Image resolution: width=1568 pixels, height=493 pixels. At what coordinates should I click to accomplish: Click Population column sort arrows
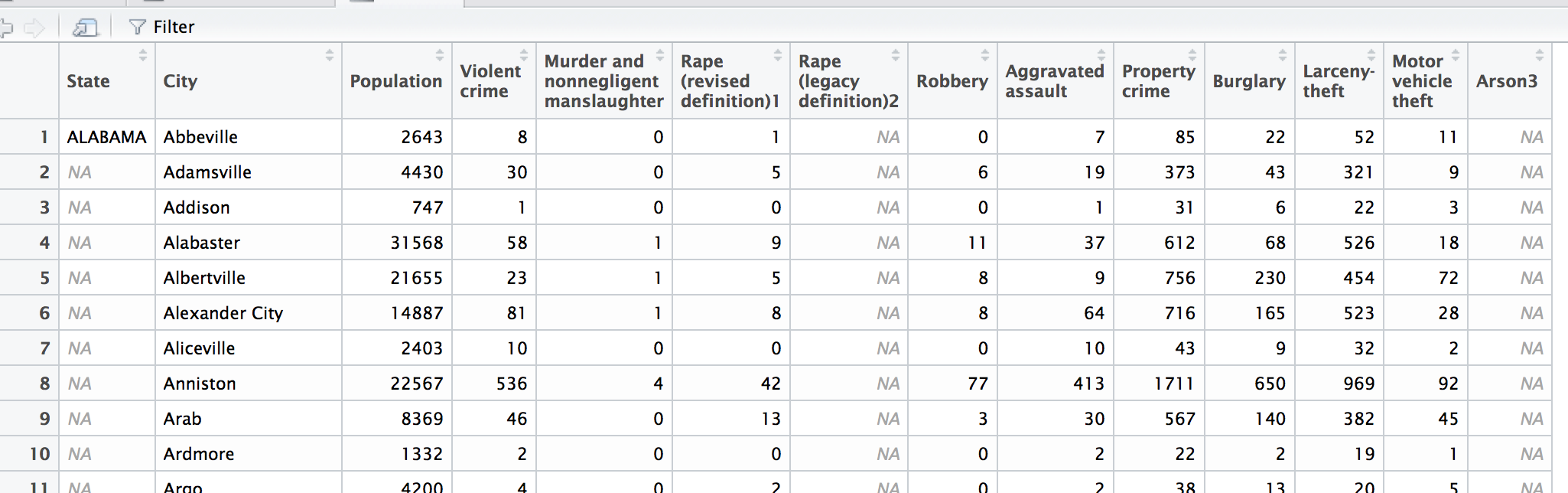(x=439, y=56)
